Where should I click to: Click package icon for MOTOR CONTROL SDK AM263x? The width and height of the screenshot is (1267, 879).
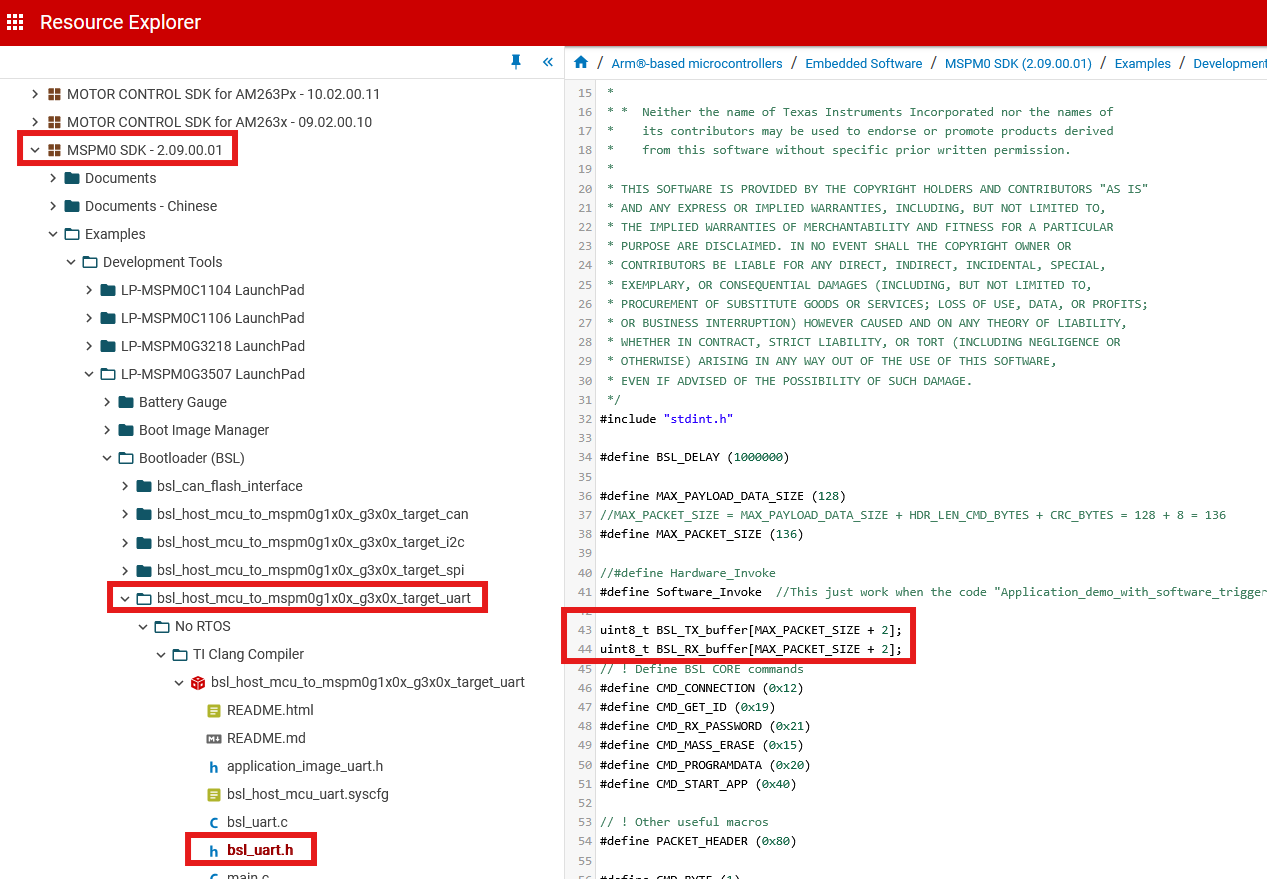click(x=54, y=122)
